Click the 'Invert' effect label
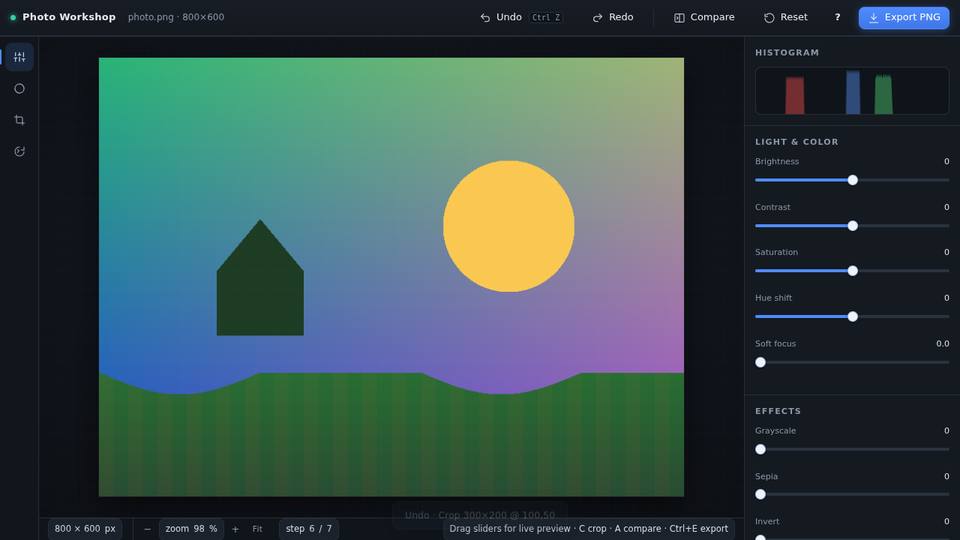This screenshot has height=540, width=960. [x=767, y=522]
